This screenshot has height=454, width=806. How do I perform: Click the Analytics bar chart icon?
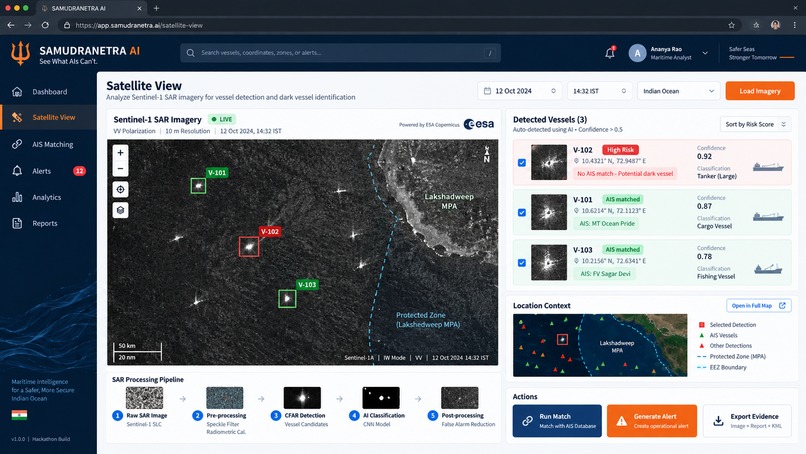point(17,197)
